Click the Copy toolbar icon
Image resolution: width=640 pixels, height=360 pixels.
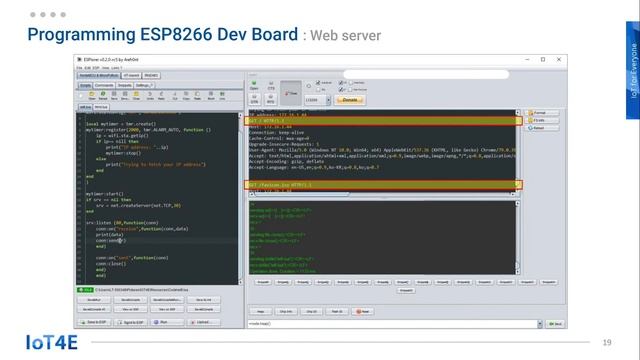click(x=186, y=96)
